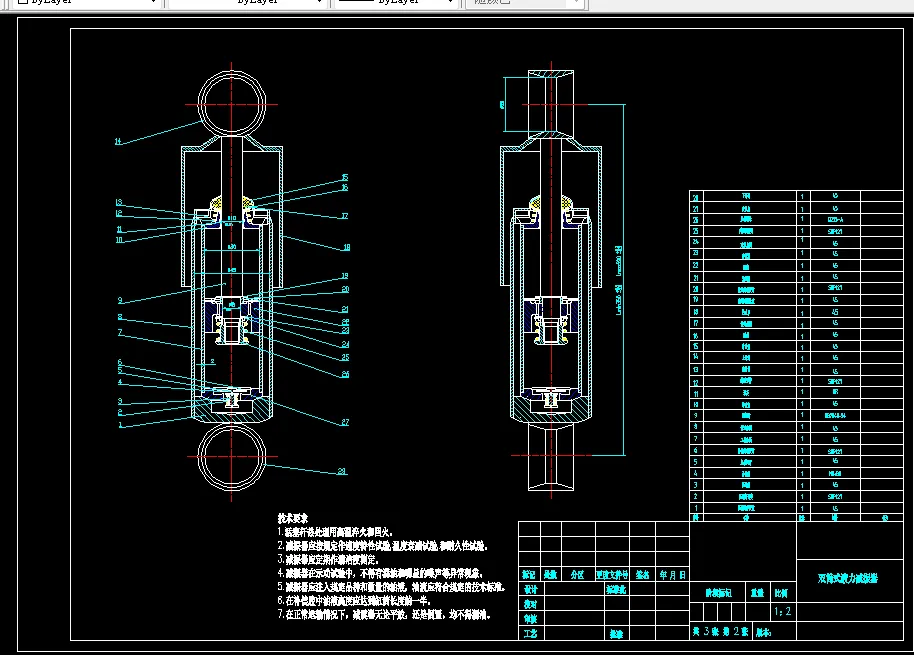
Task: Click the 比例 header cell in the title block
Action: (781, 593)
